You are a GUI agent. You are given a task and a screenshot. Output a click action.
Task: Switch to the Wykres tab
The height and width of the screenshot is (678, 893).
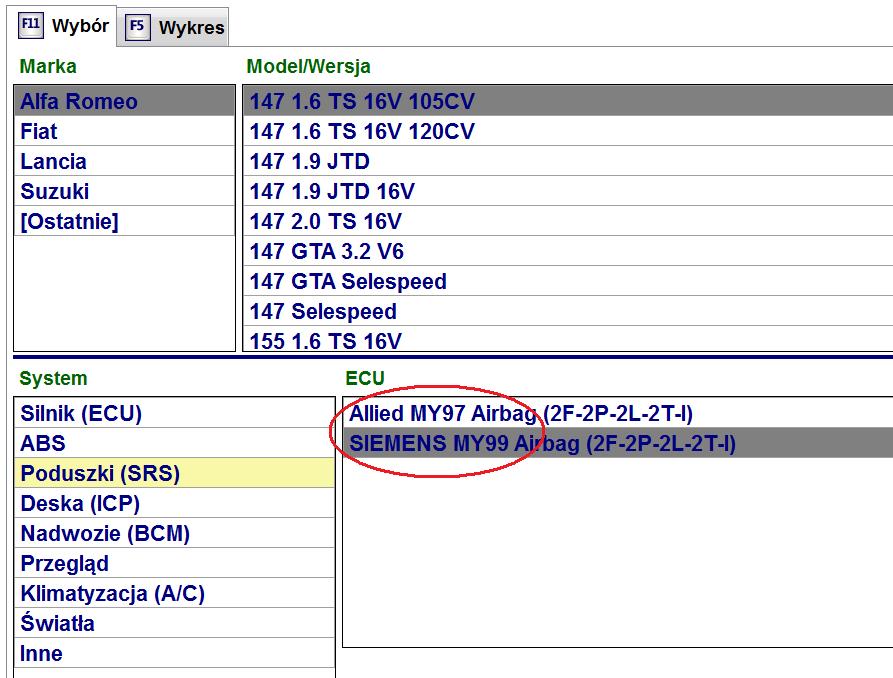[175, 27]
